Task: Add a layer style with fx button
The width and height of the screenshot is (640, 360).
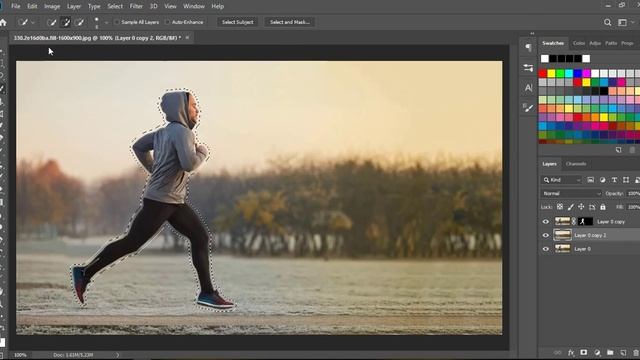Action: tap(571, 353)
